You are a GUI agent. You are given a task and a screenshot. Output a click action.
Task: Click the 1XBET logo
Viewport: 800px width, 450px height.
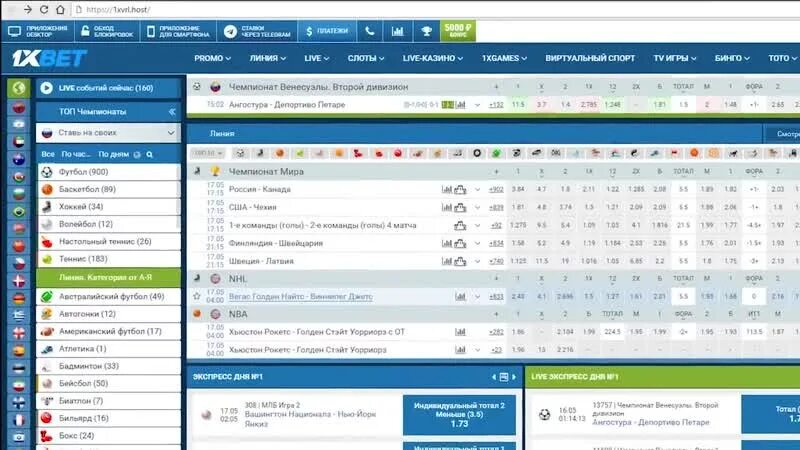pyautogui.click(x=49, y=58)
